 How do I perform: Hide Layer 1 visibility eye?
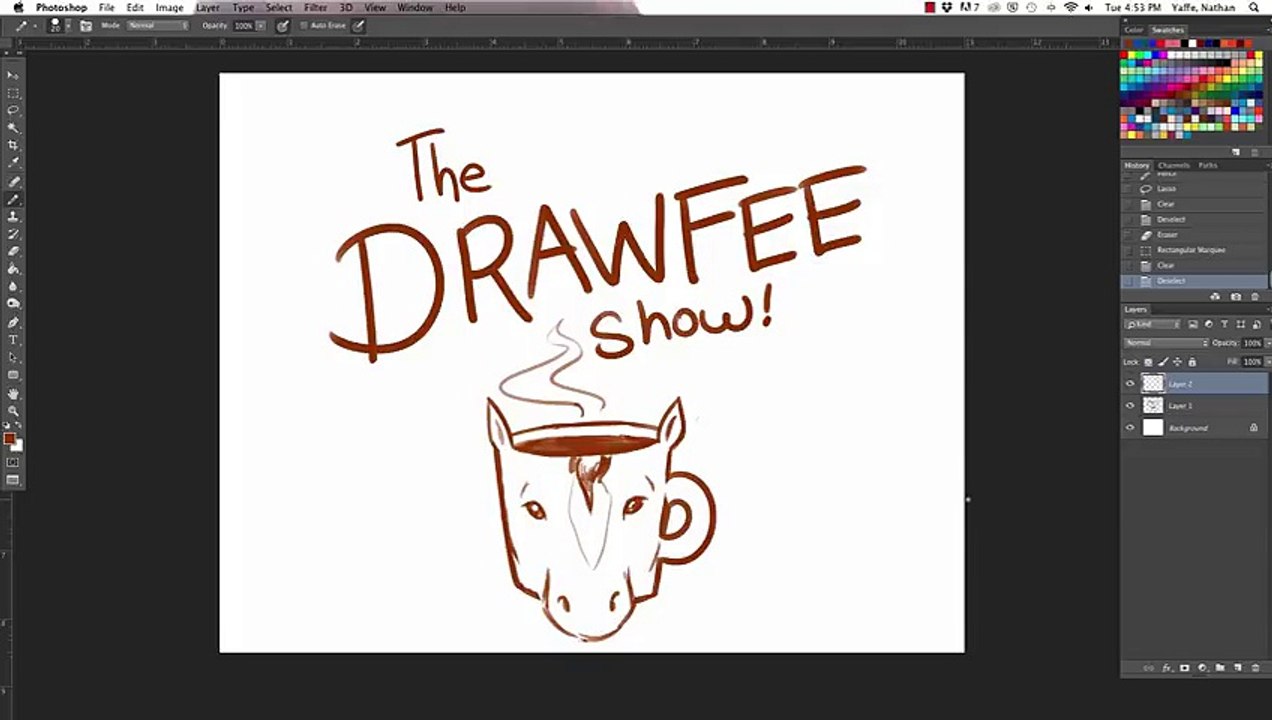[x=1130, y=406]
